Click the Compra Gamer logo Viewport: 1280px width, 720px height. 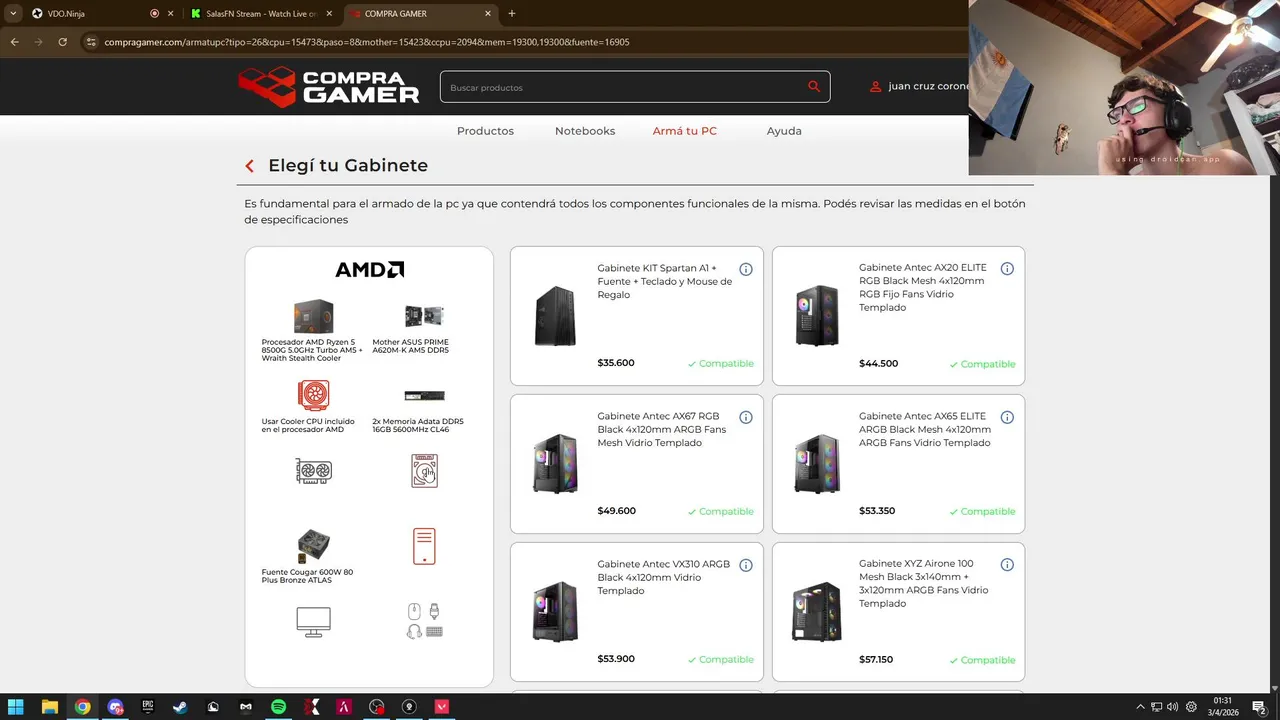pos(329,87)
